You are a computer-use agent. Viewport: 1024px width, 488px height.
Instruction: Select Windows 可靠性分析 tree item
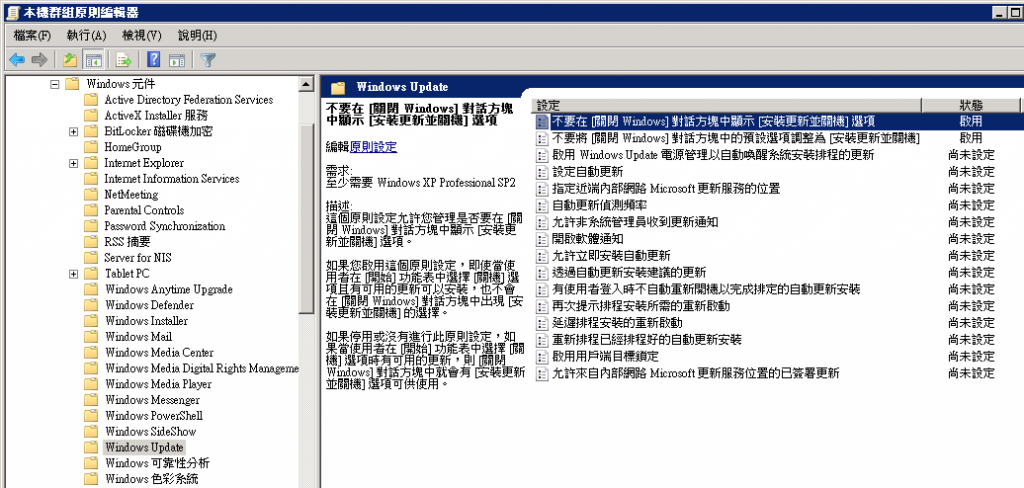tap(157, 463)
